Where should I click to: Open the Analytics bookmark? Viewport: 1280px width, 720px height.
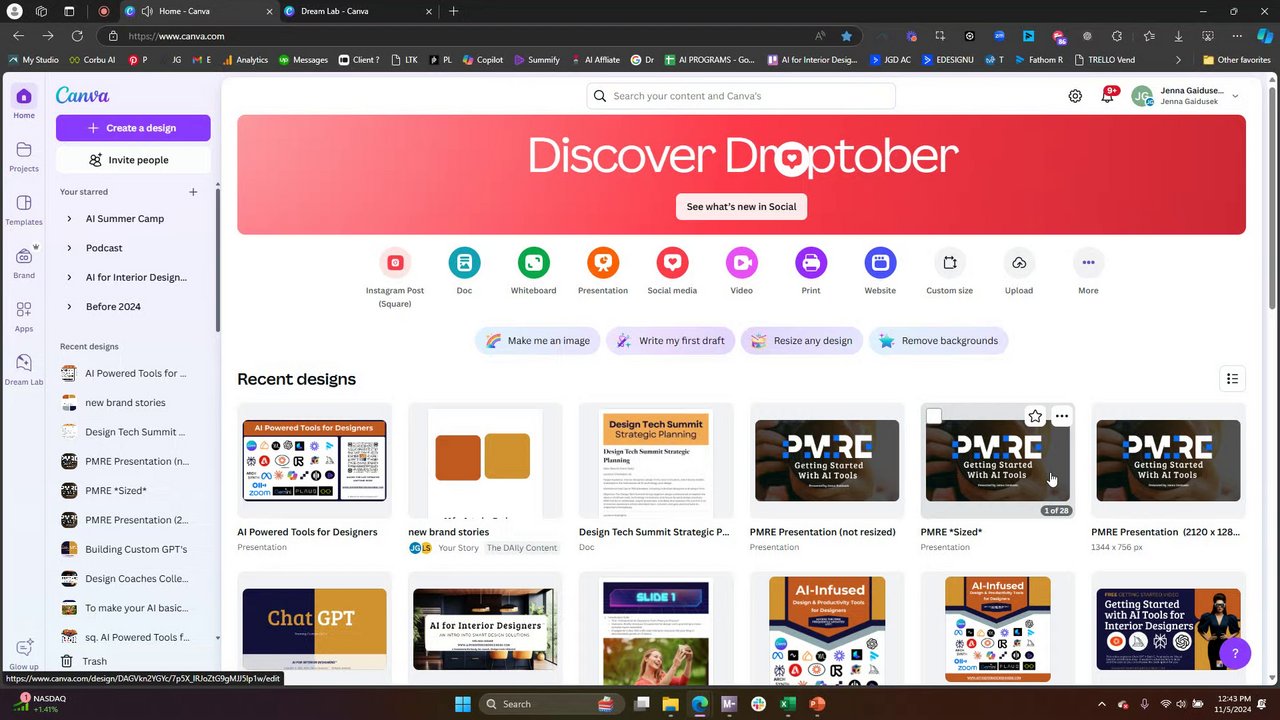coord(245,60)
